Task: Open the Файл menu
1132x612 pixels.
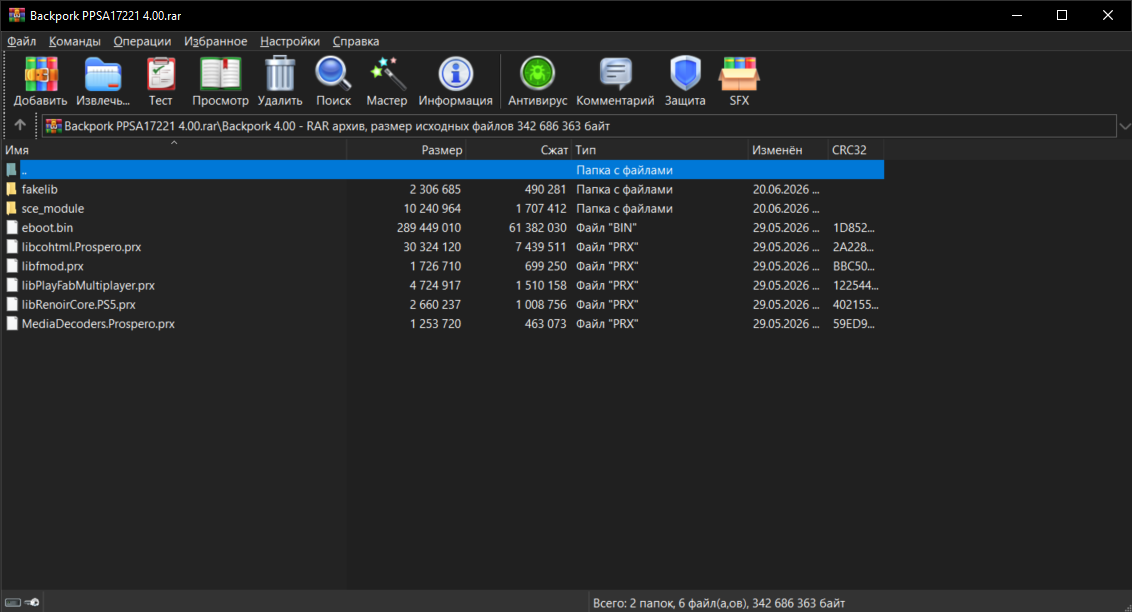Action: pyautogui.click(x=22, y=41)
